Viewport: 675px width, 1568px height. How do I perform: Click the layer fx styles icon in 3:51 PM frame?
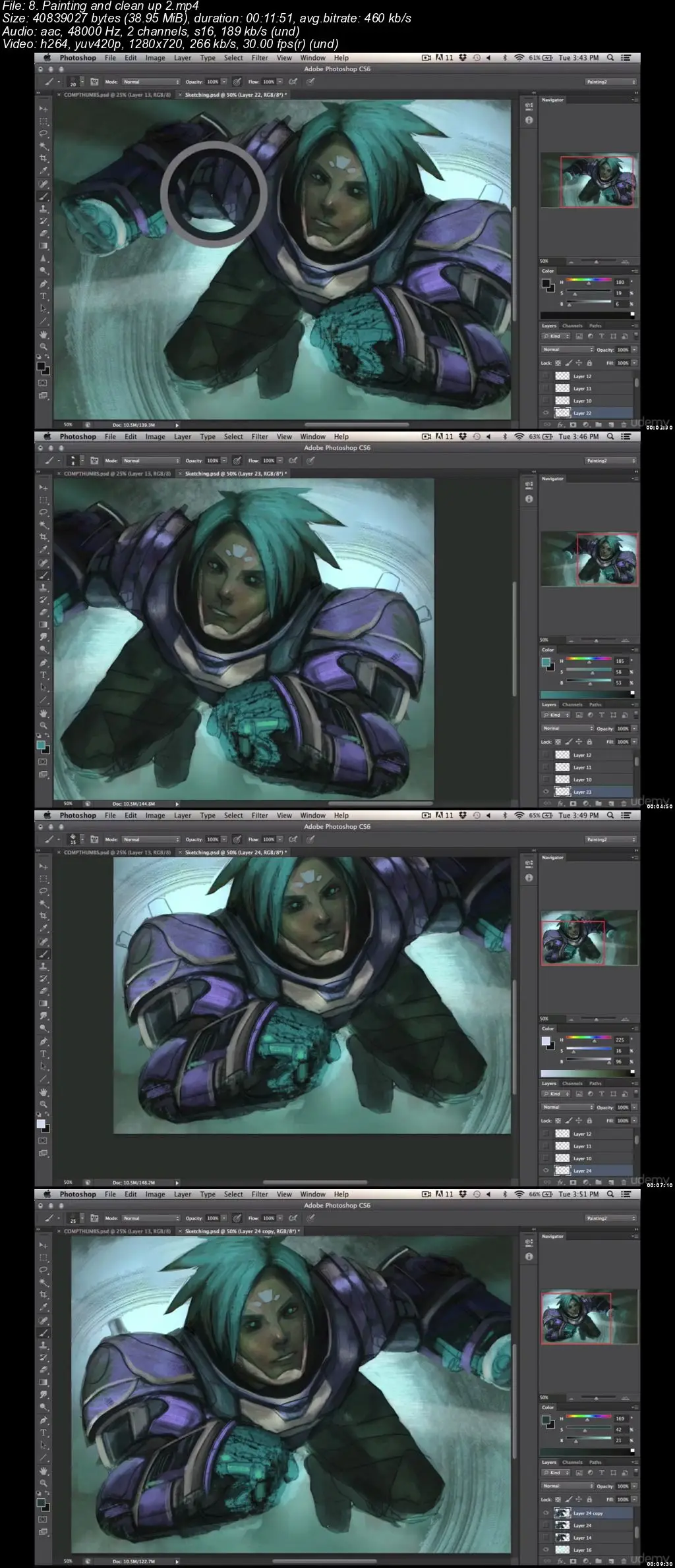[x=562, y=1562]
